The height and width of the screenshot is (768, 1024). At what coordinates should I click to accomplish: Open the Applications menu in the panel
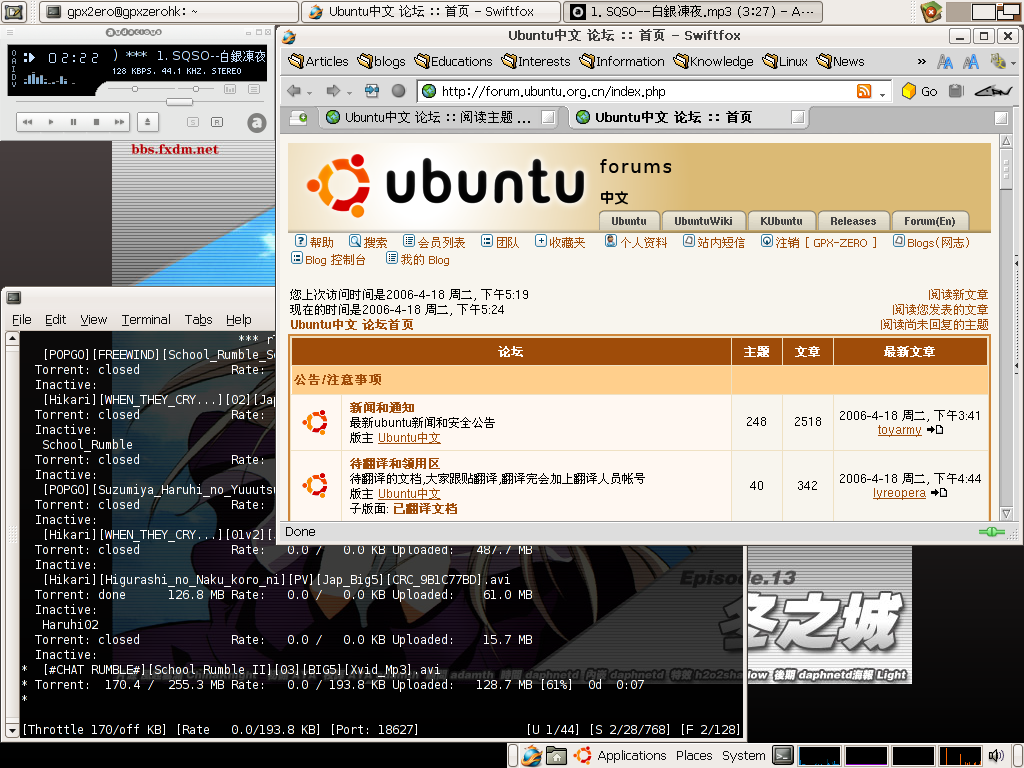point(632,756)
